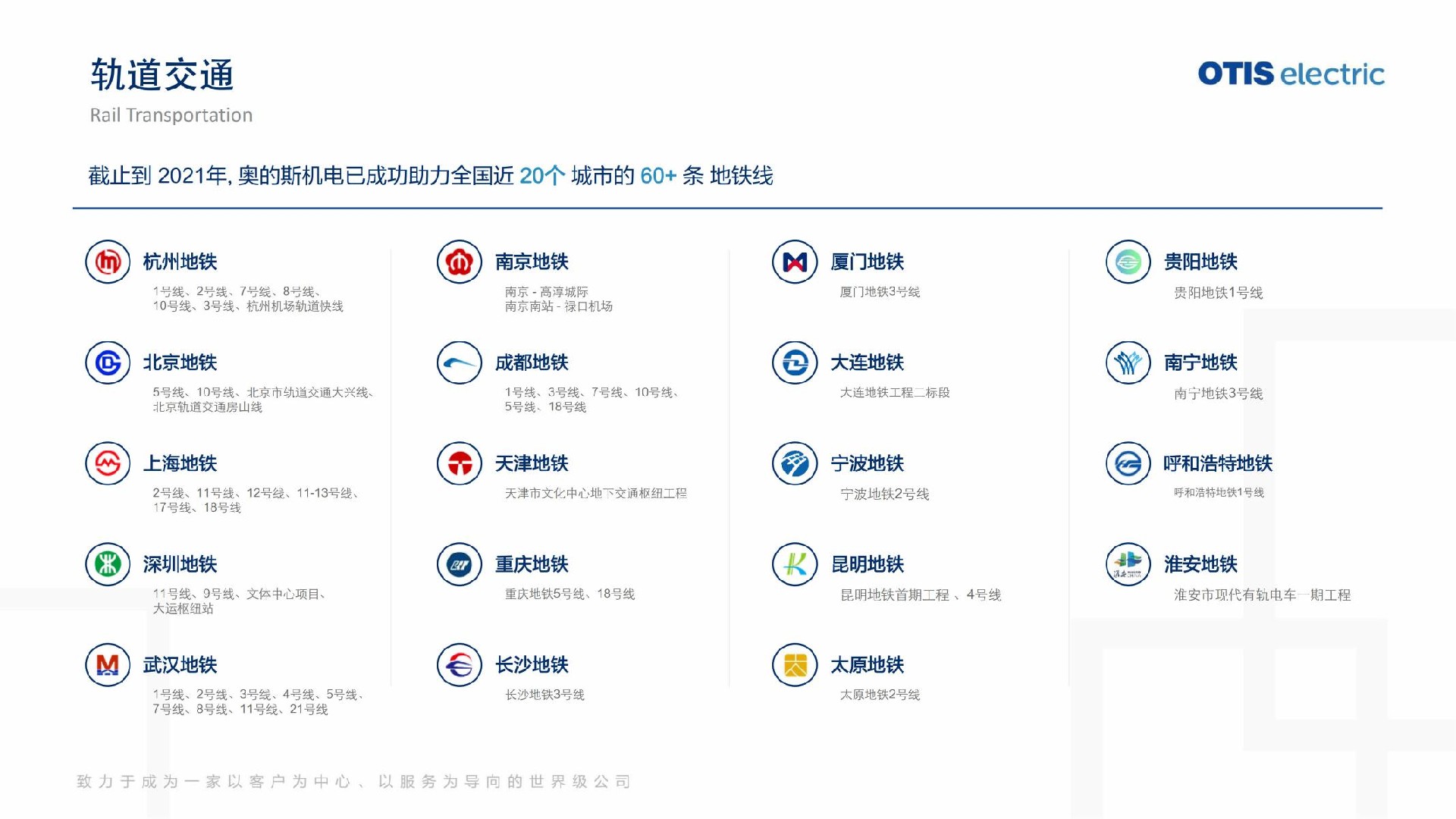The width and height of the screenshot is (1456, 819).
Task: Select the Nanning Metro (南宁地铁) logo
Action: pos(1128,362)
